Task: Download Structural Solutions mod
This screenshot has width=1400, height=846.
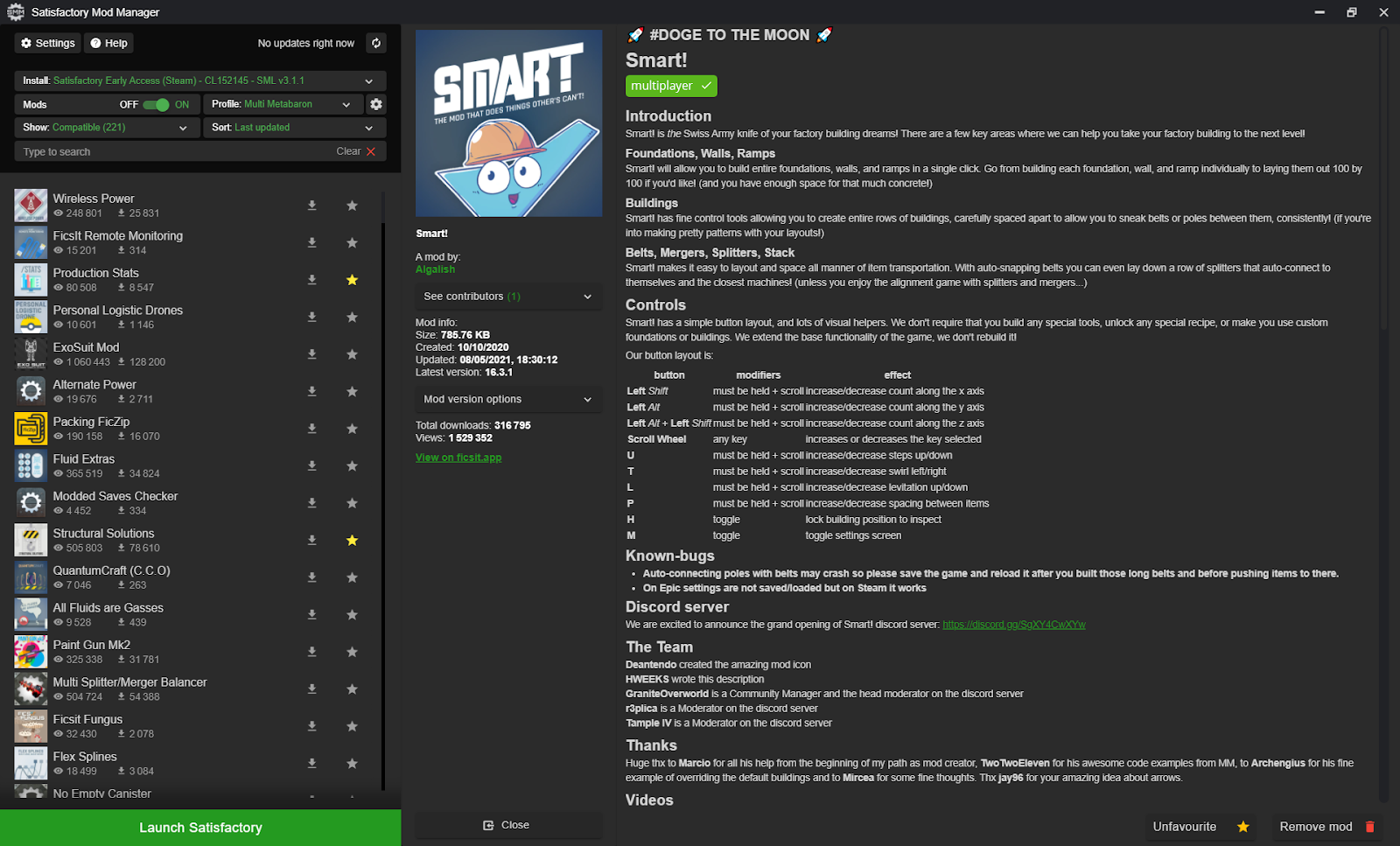Action: coord(311,540)
